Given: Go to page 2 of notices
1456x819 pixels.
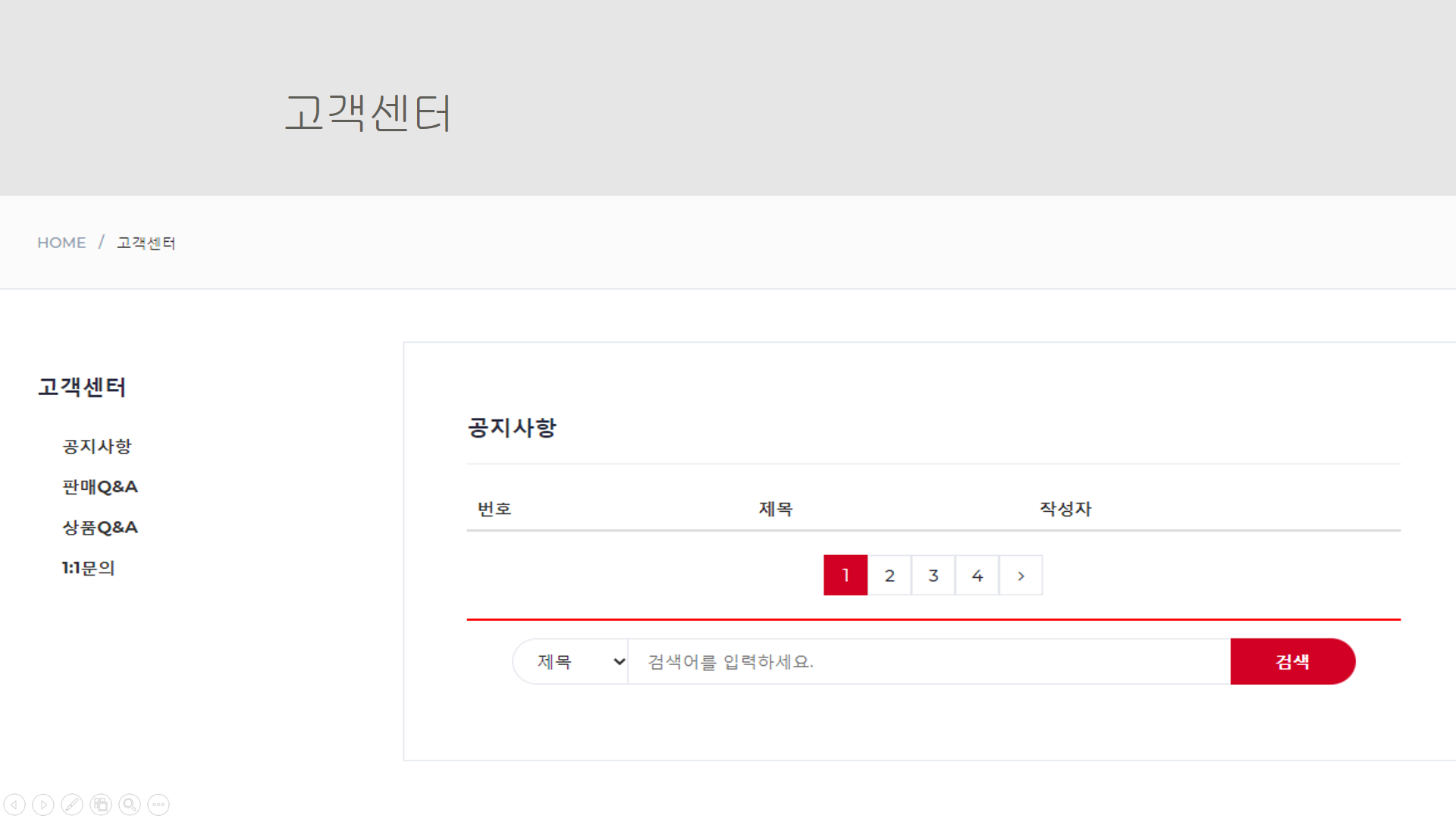Looking at the screenshot, I should coord(890,576).
